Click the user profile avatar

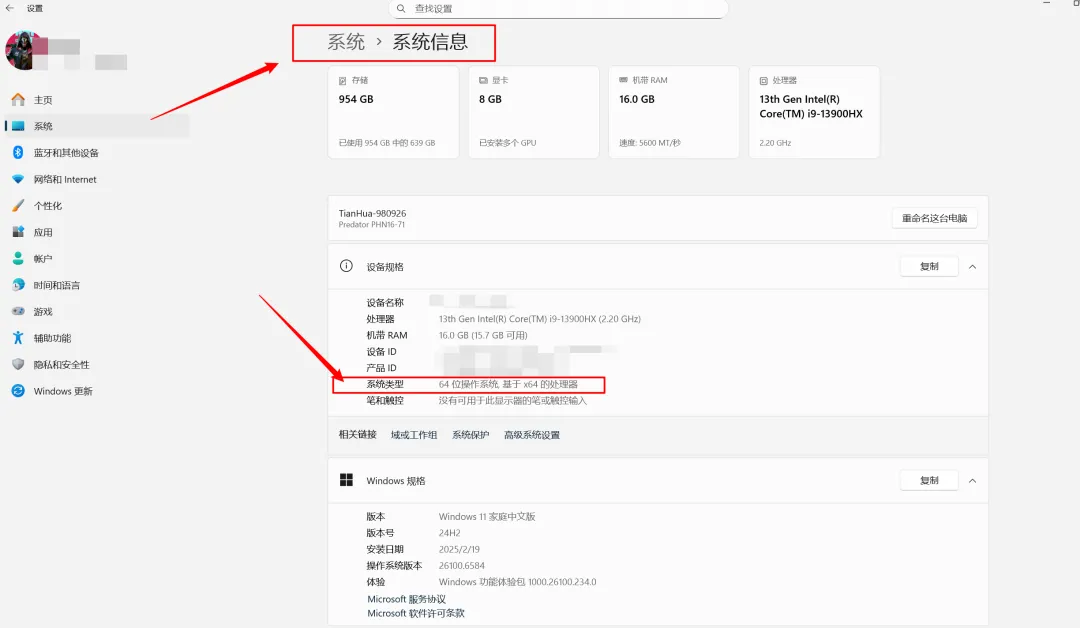[25, 50]
